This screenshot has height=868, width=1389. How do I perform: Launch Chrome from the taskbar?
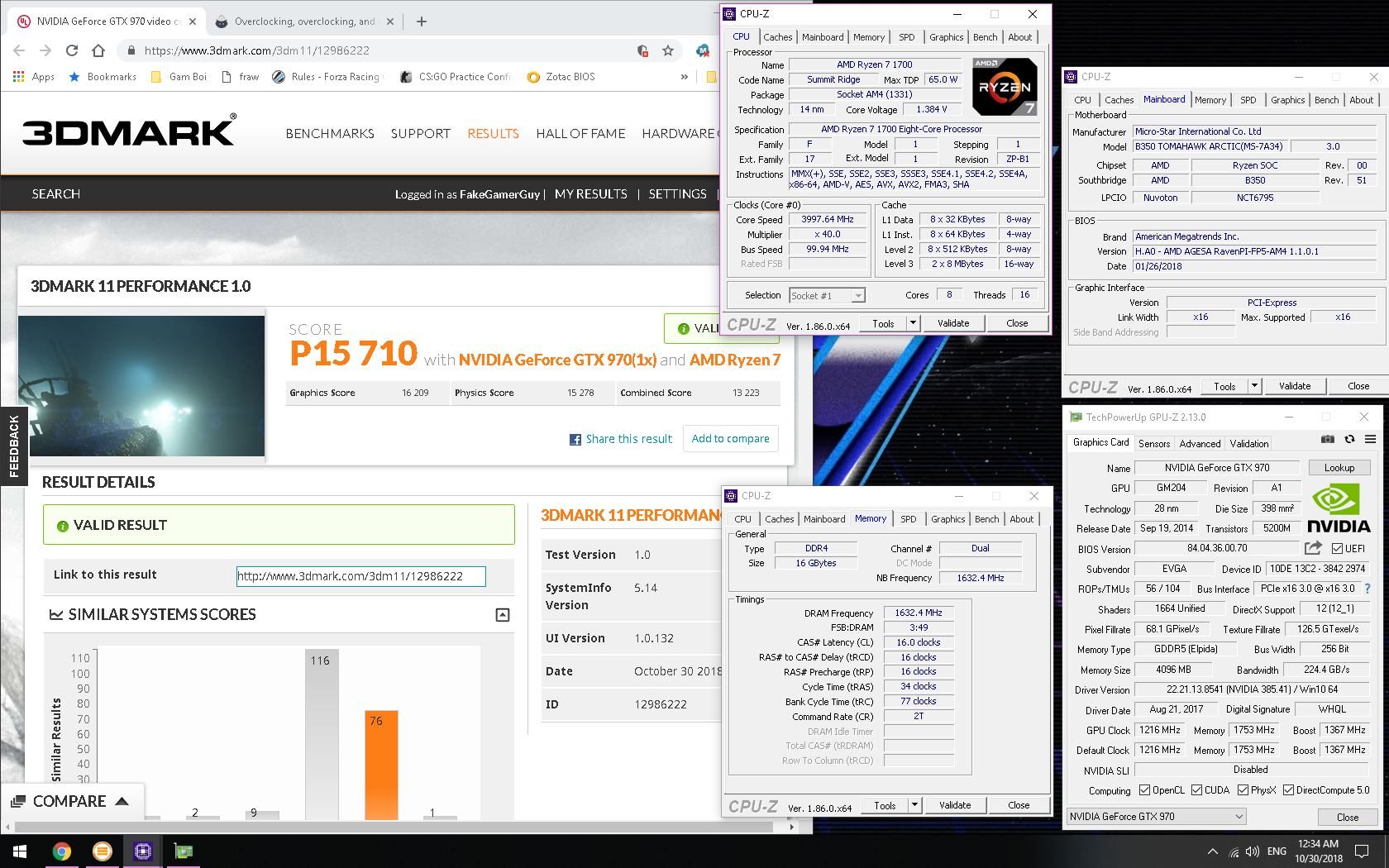[62, 851]
